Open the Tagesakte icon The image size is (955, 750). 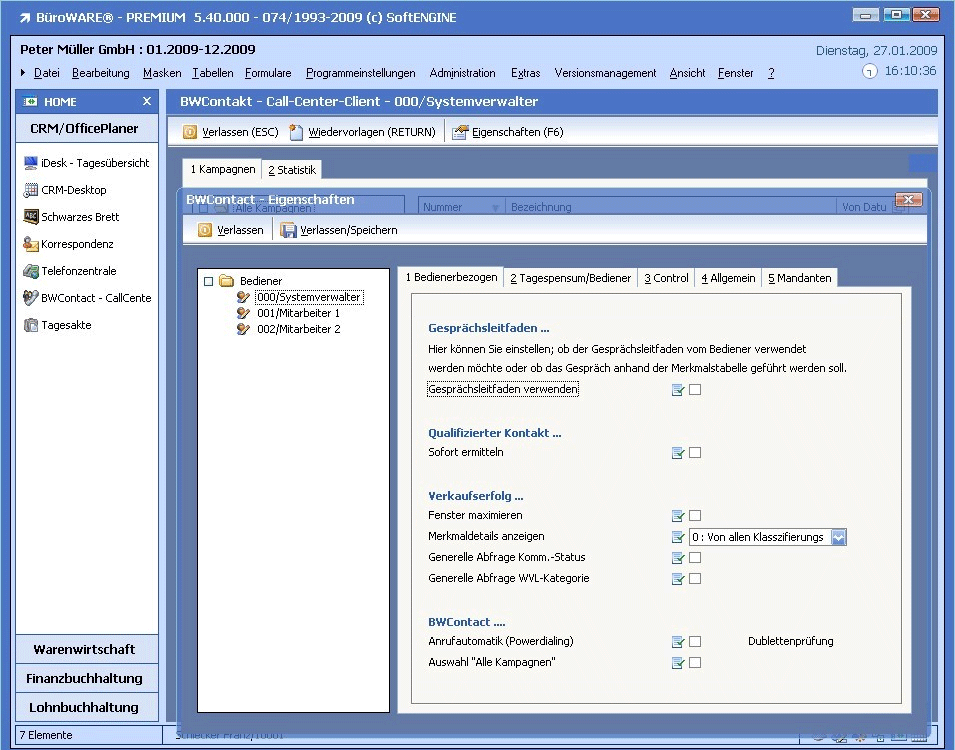[x=30, y=325]
